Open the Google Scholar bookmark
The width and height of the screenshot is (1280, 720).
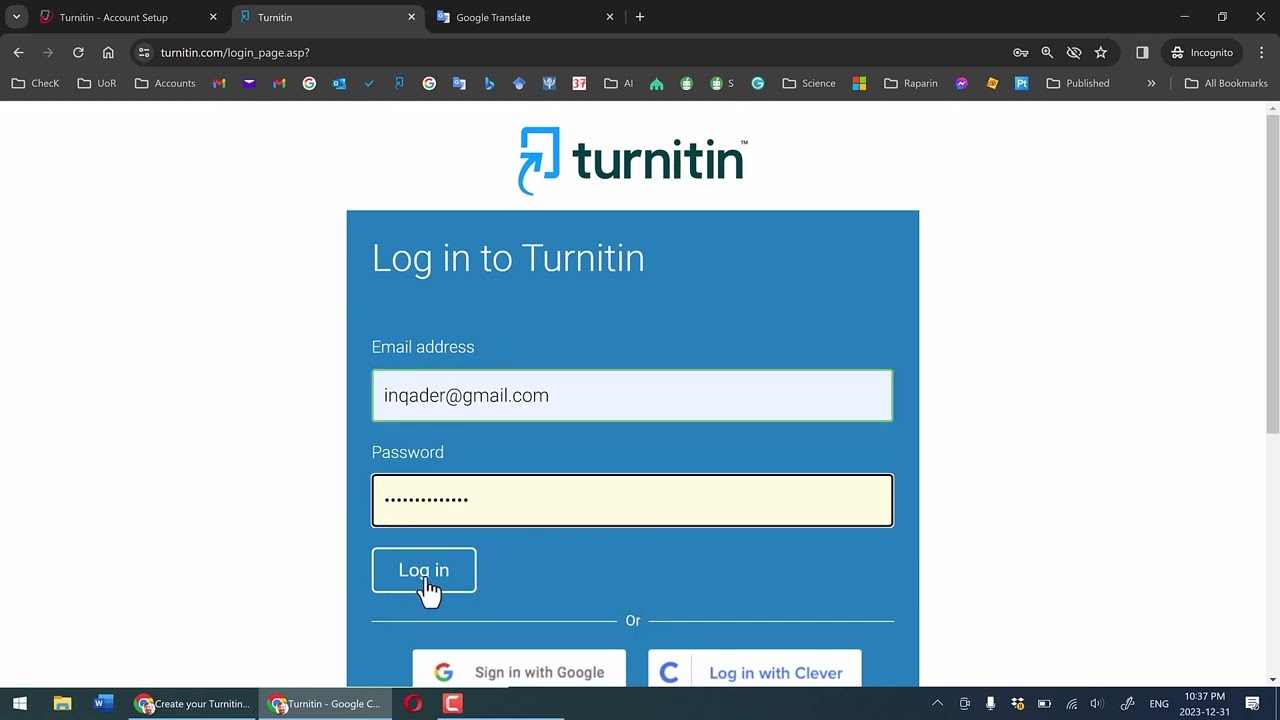point(519,83)
